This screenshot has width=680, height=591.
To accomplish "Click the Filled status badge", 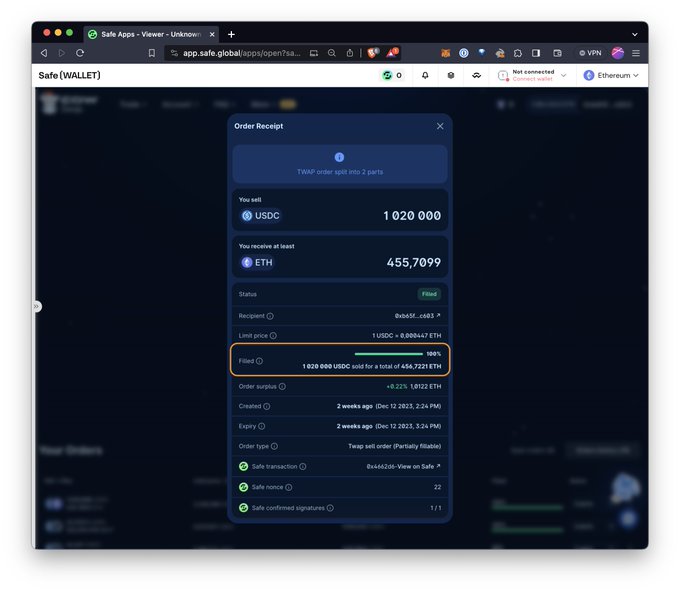I will tap(429, 294).
